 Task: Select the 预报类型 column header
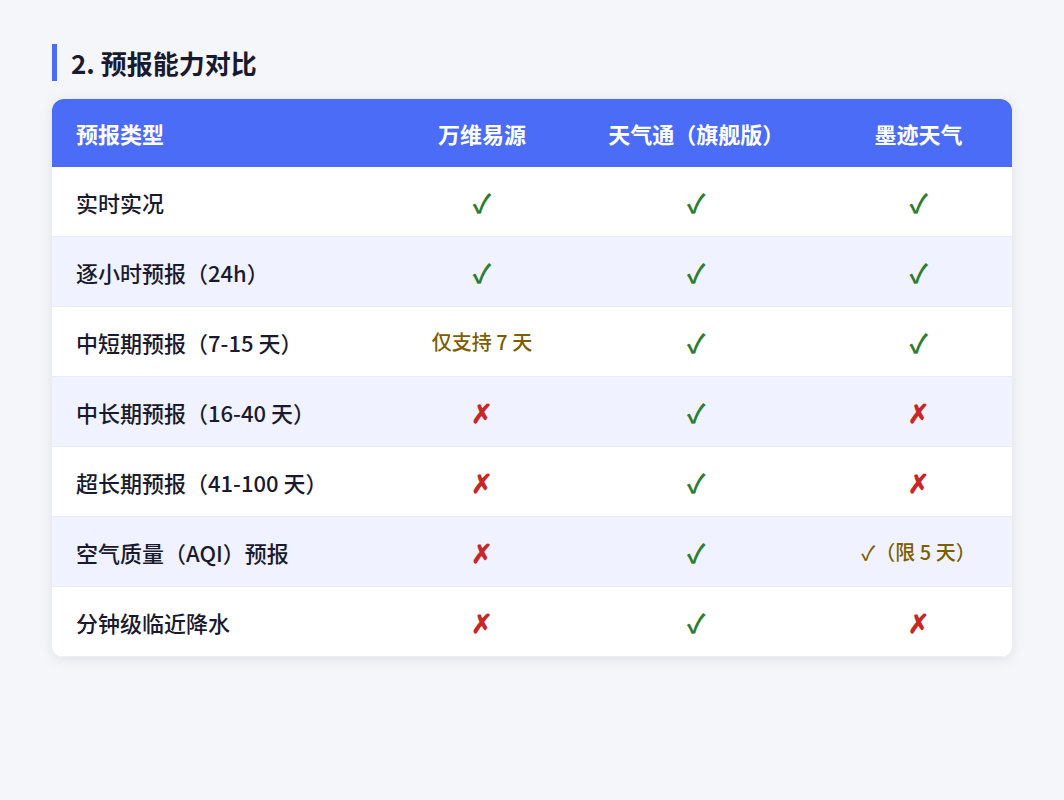point(120,135)
